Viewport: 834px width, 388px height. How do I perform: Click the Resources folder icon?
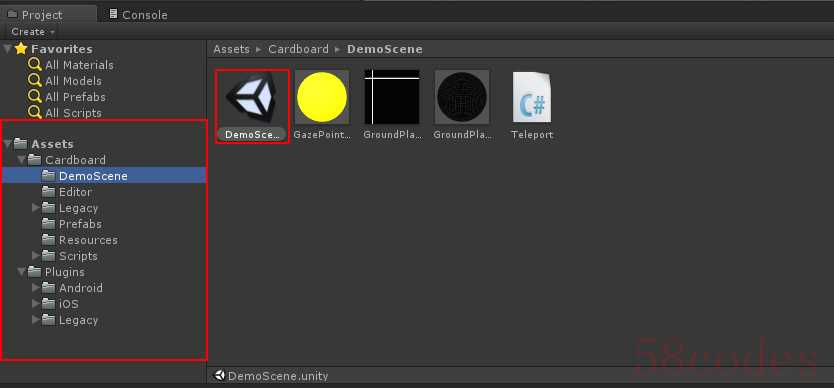(x=49, y=239)
